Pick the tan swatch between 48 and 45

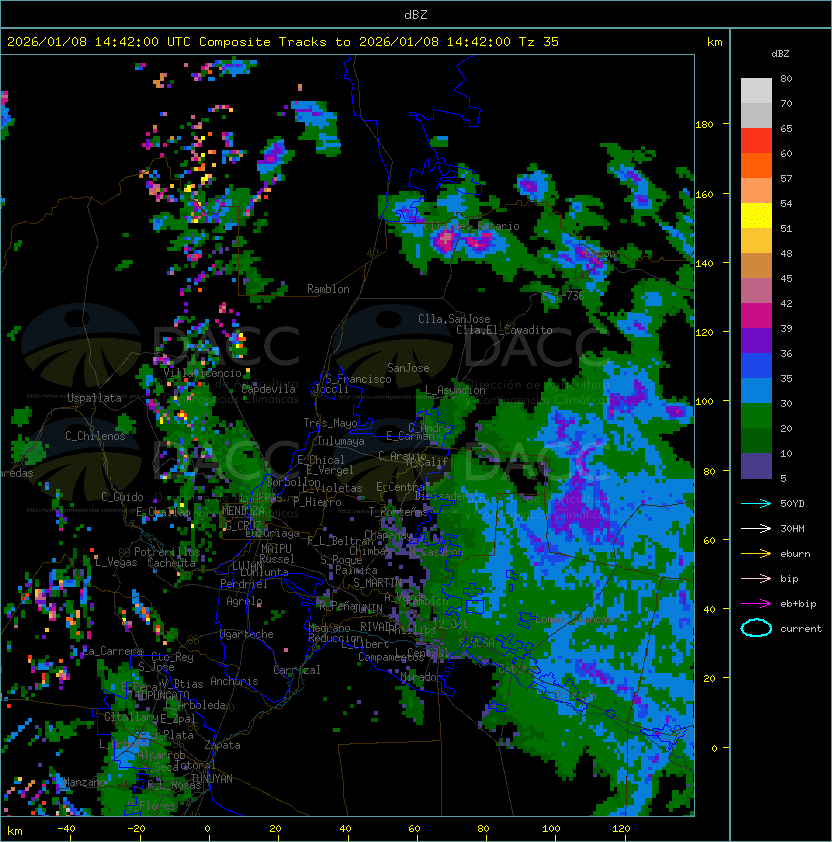point(756,266)
